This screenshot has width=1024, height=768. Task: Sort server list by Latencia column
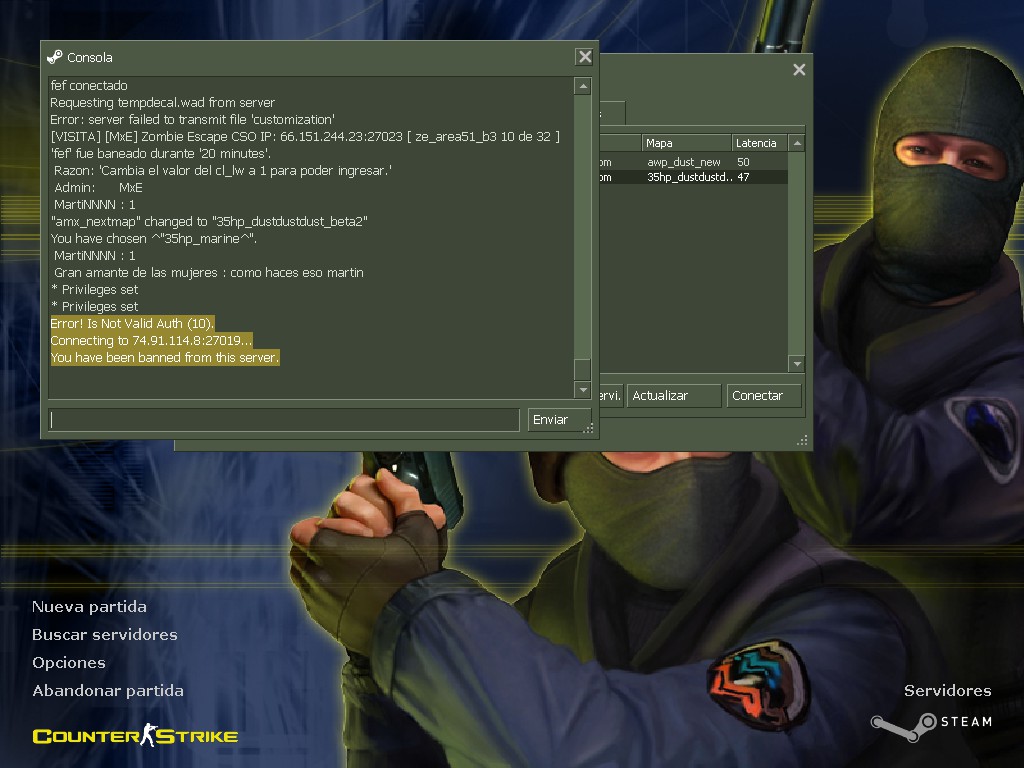[759, 143]
